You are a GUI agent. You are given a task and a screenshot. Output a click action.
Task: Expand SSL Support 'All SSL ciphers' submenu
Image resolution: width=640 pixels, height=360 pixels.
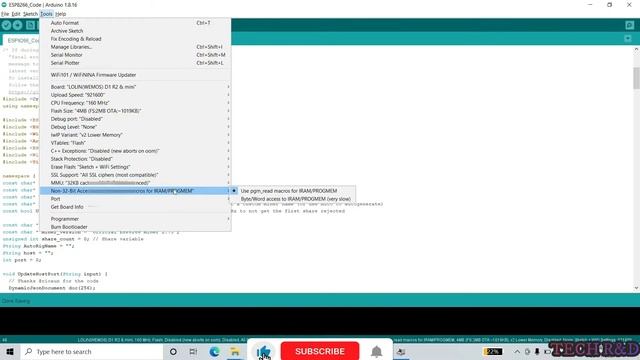click(x=136, y=175)
